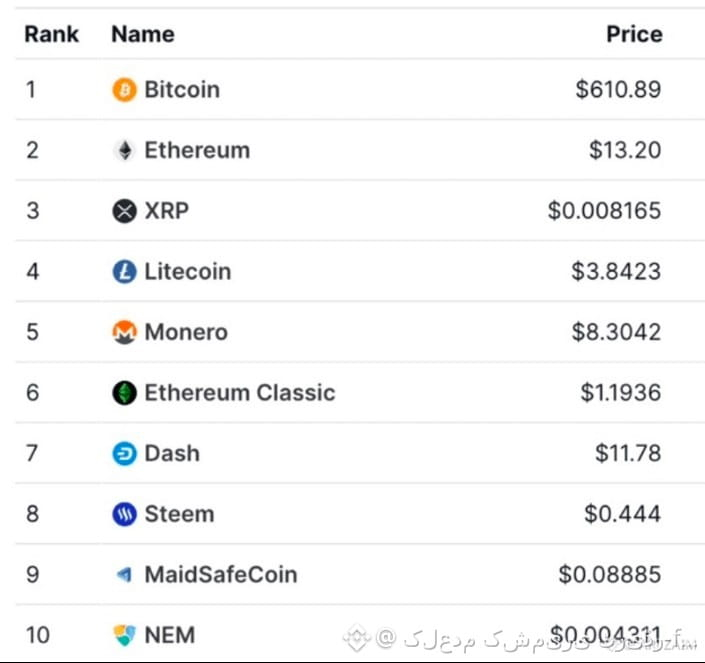Click the blue Dash logo icon
The height and width of the screenshot is (663, 705).
click(x=124, y=454)
